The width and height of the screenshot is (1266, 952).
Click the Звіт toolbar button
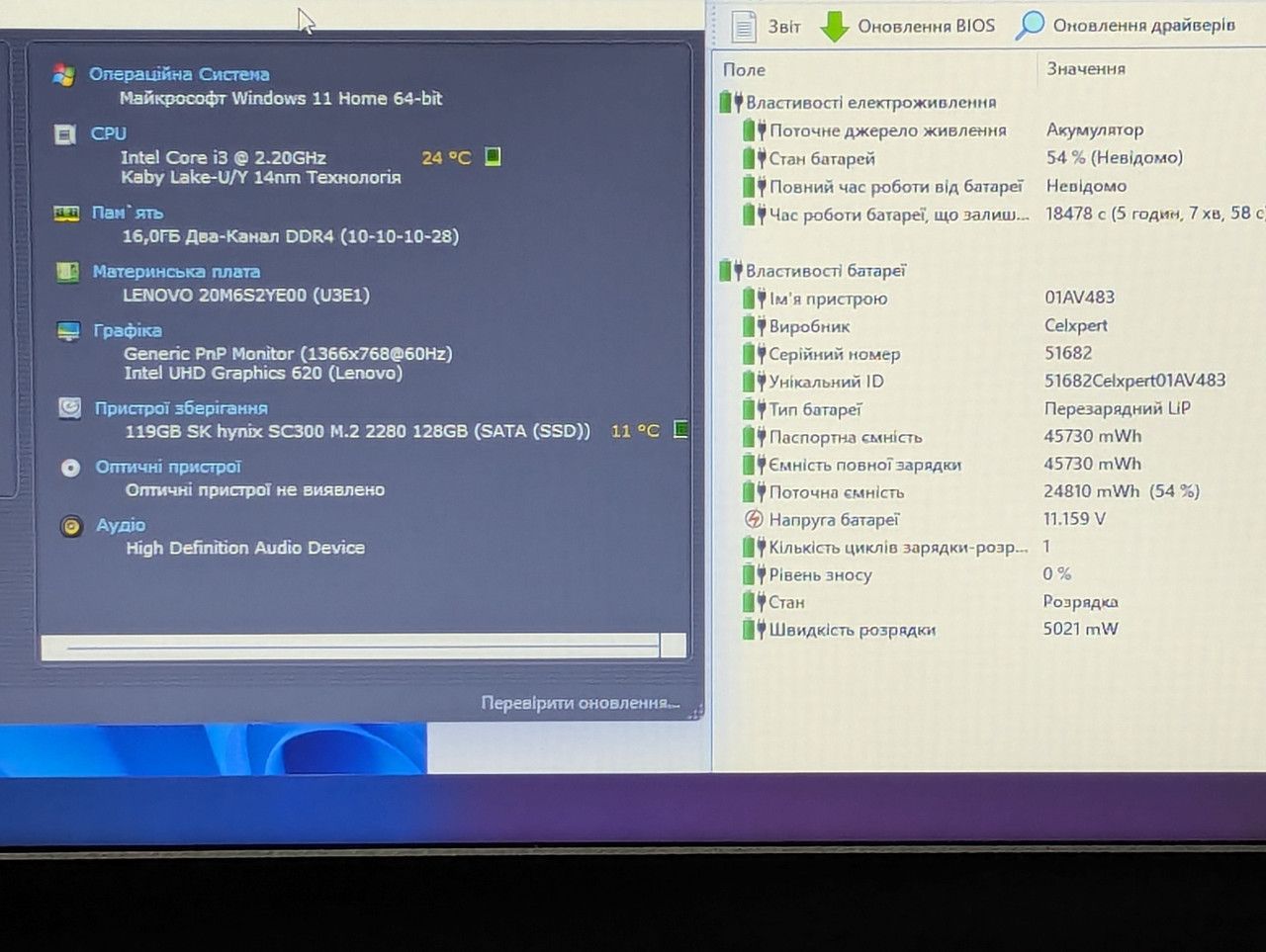[767, 27]
